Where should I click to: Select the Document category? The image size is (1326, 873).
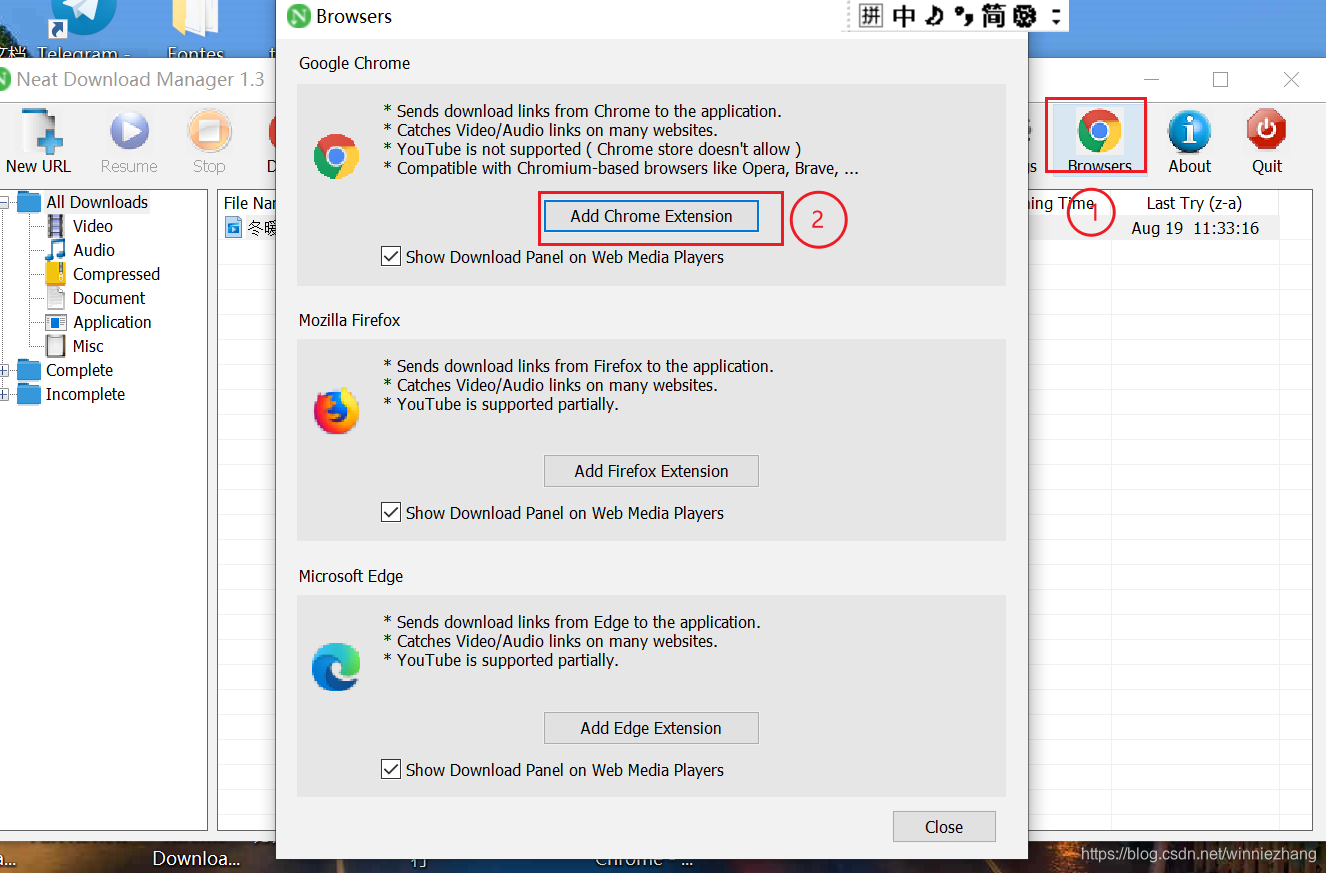click(109, 298)
